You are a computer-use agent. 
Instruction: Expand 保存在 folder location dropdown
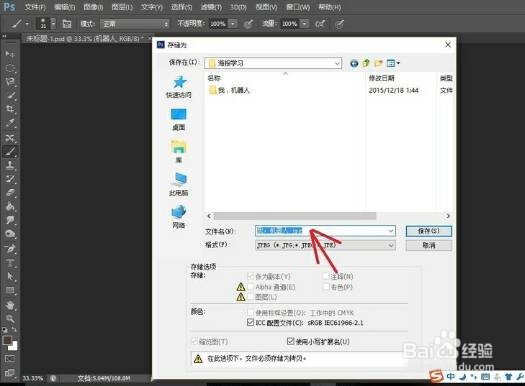(x=337, y=63)
